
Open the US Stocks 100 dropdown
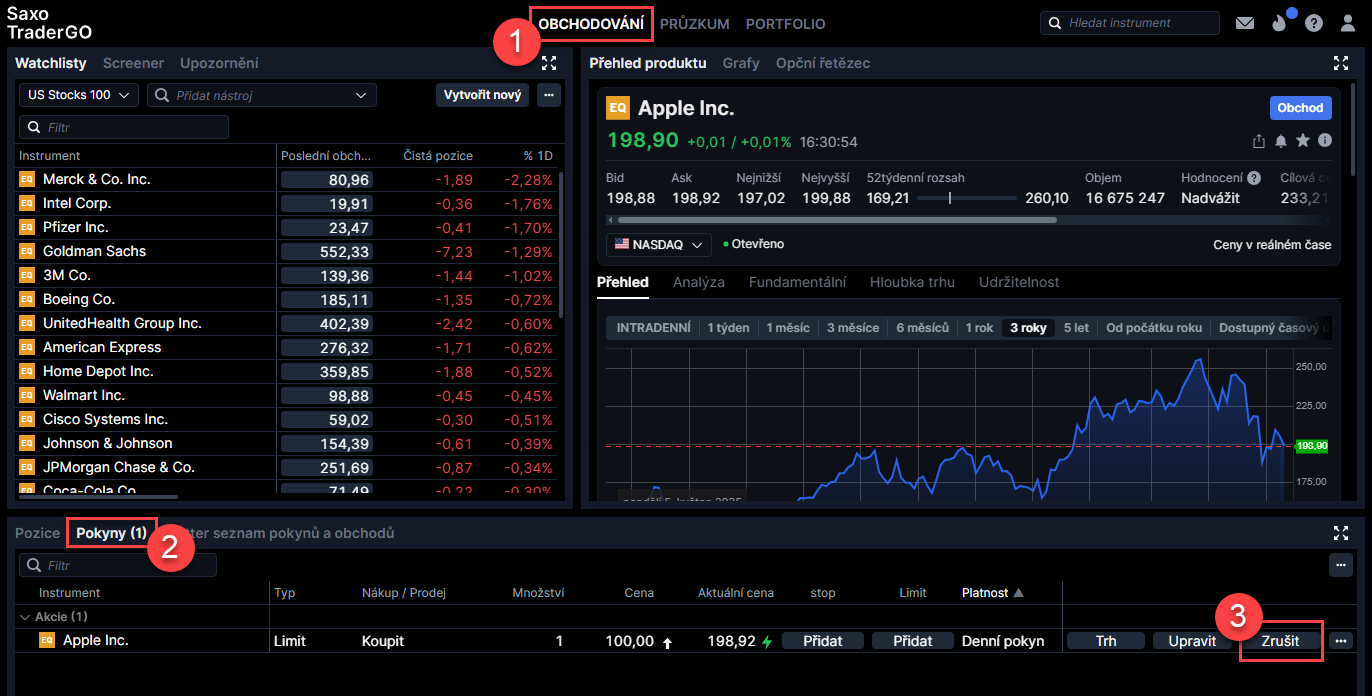tap(79, 95)
